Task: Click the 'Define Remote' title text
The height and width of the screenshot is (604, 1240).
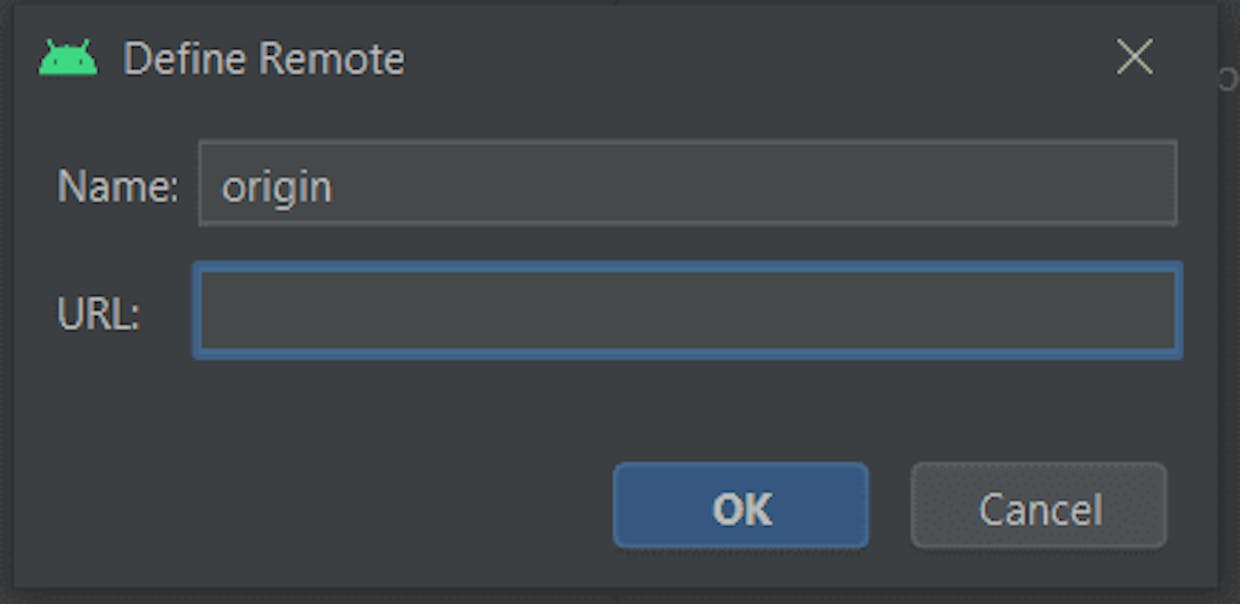Action: 264,59
